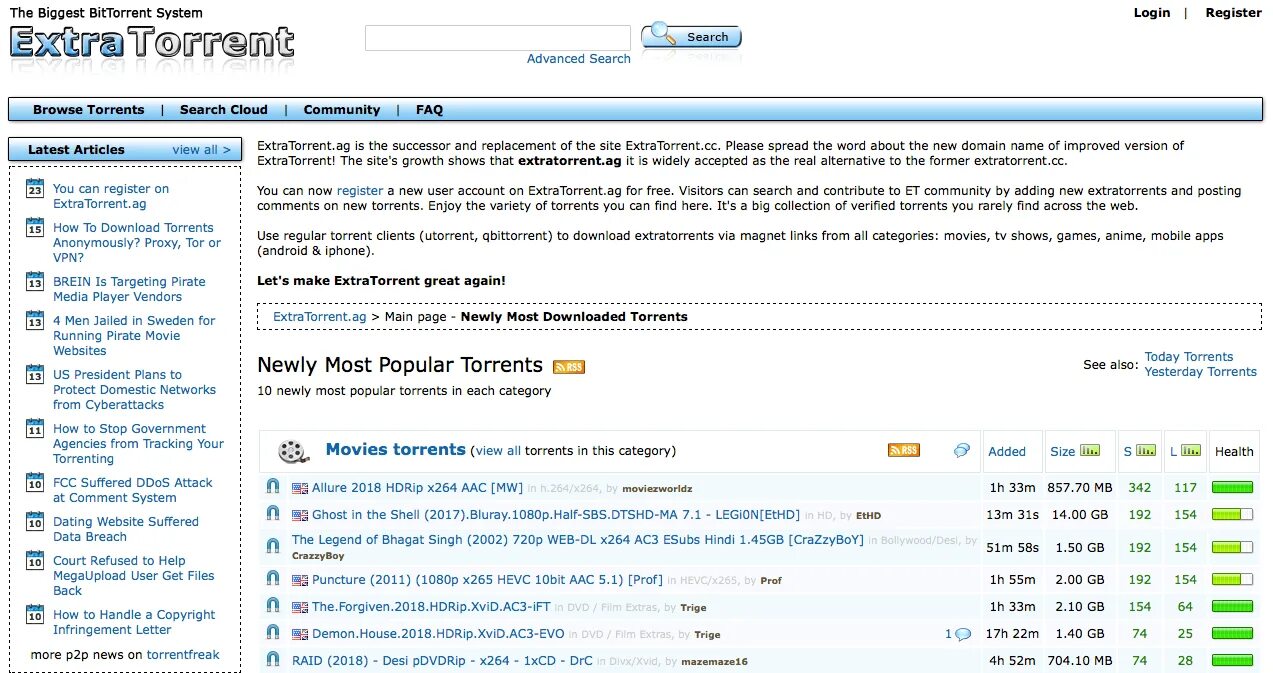Open Yesterday Torrents link

[1201, 372]
